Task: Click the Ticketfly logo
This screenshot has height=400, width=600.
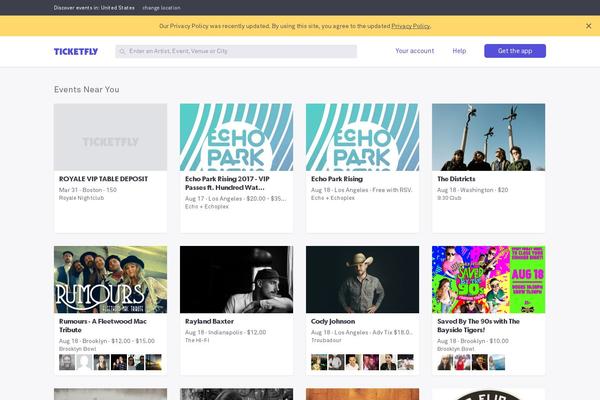Action: tap(76, 51)
